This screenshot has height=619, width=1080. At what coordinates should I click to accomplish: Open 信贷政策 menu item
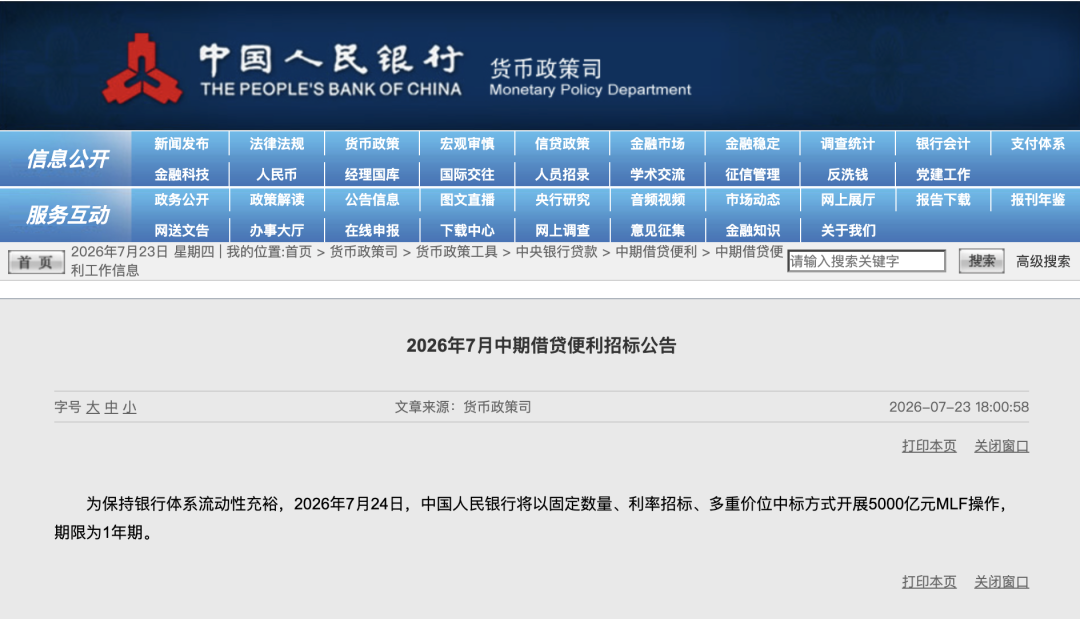click(x=562, y=144)
